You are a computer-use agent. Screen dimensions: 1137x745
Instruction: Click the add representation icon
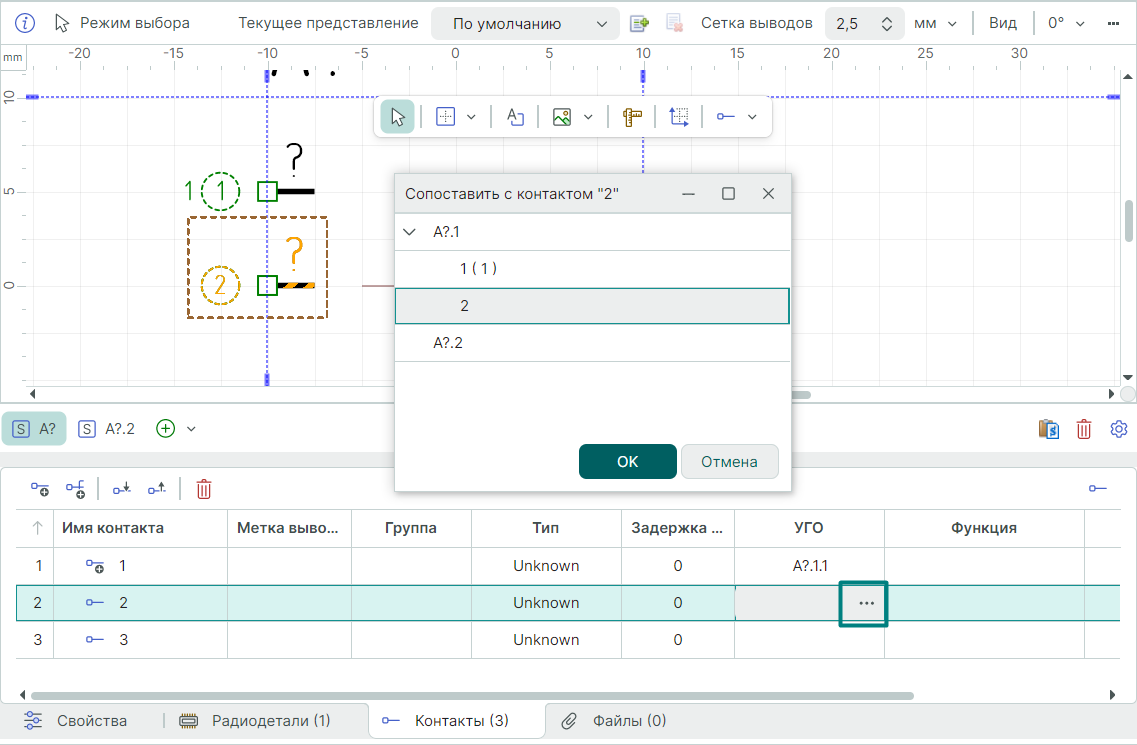point(639,23)
